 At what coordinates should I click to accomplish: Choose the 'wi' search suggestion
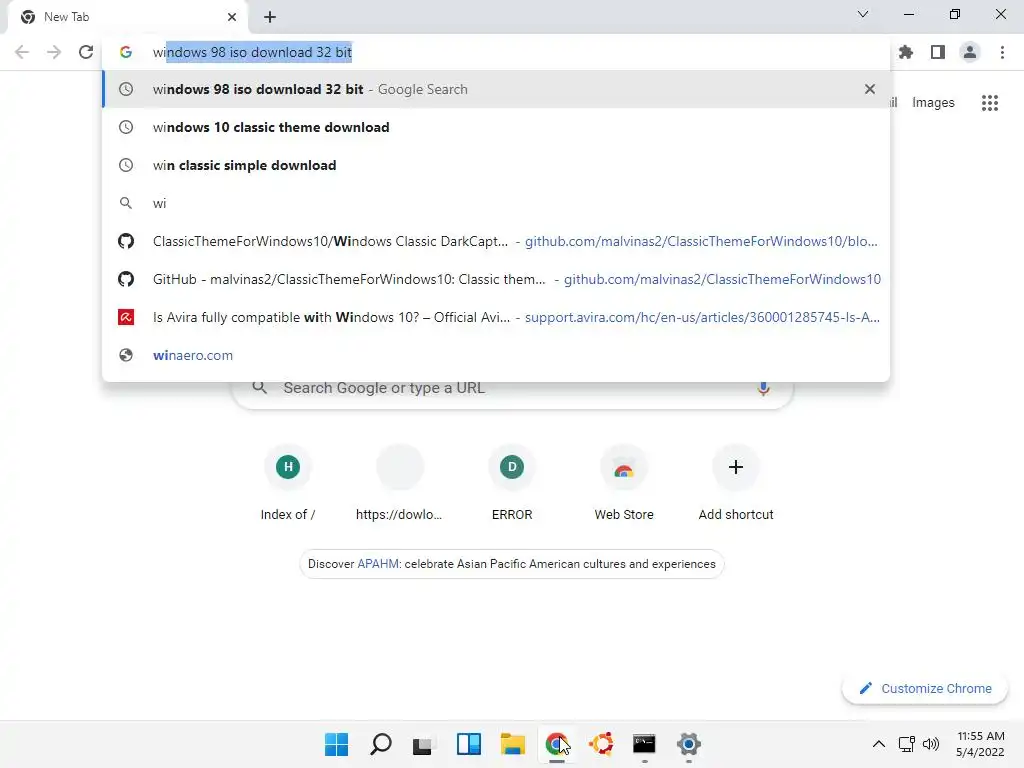click(x=496, y=203)
